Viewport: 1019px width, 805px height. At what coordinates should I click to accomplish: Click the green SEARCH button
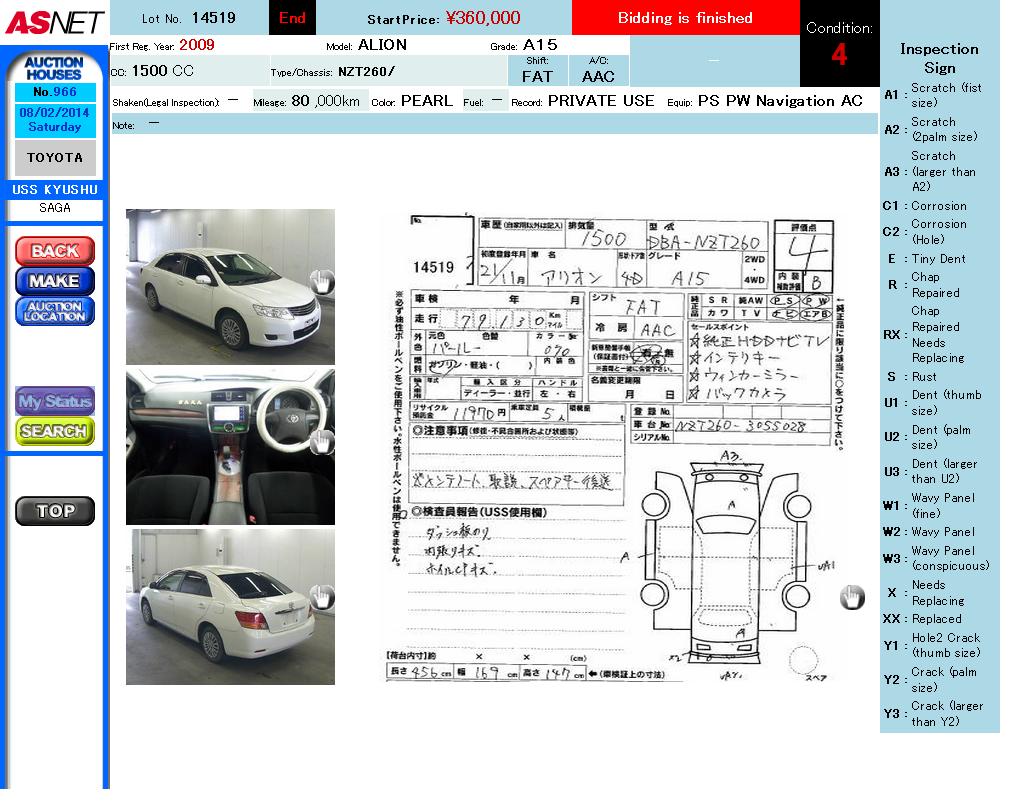pos(55,431)
